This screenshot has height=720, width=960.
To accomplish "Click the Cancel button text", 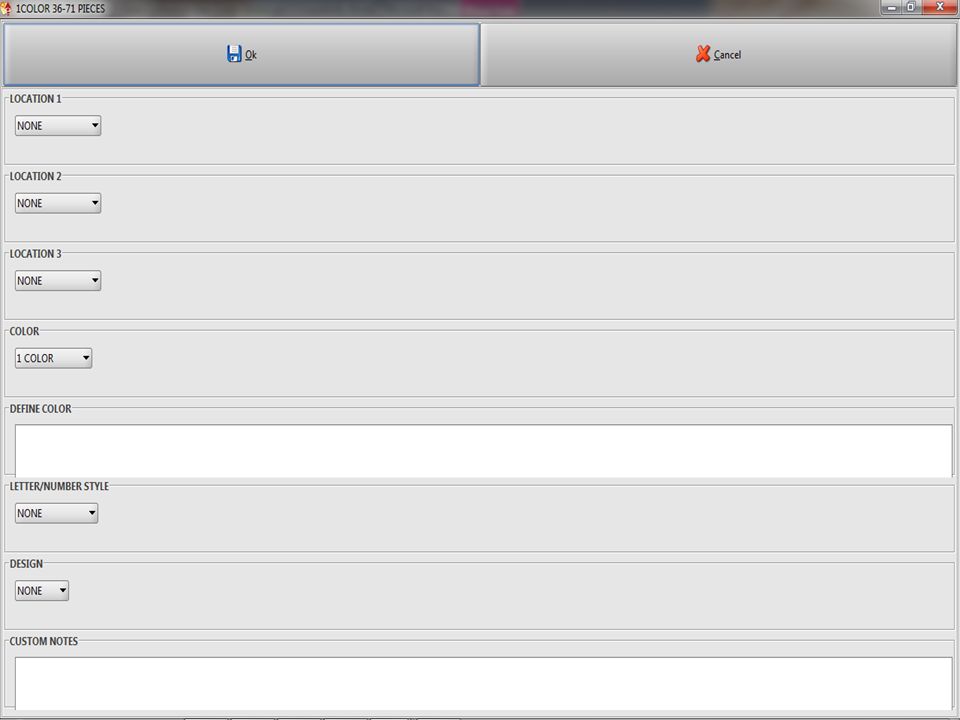I will pos(727,54).
